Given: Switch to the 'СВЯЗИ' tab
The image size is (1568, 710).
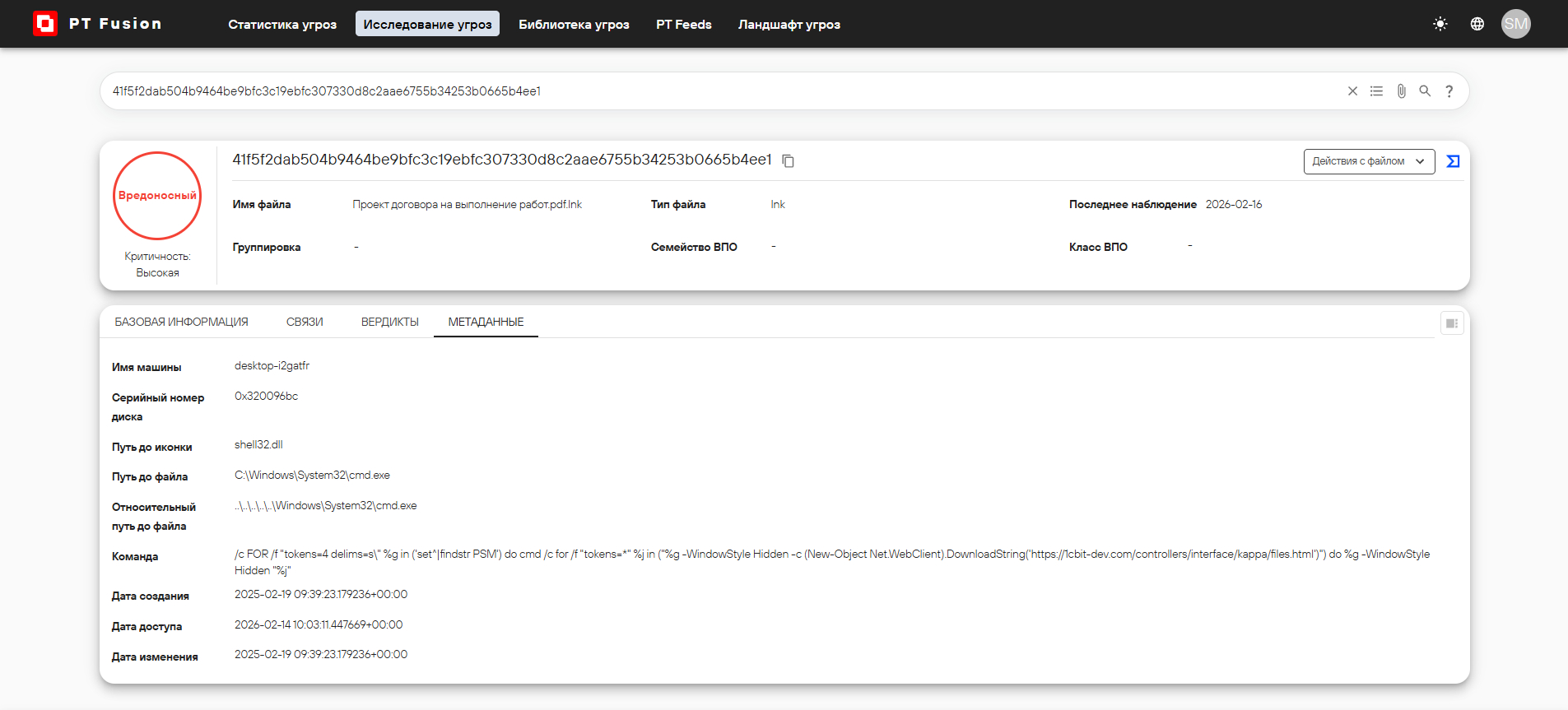Looking at the screenshot, I should [305, 322].
